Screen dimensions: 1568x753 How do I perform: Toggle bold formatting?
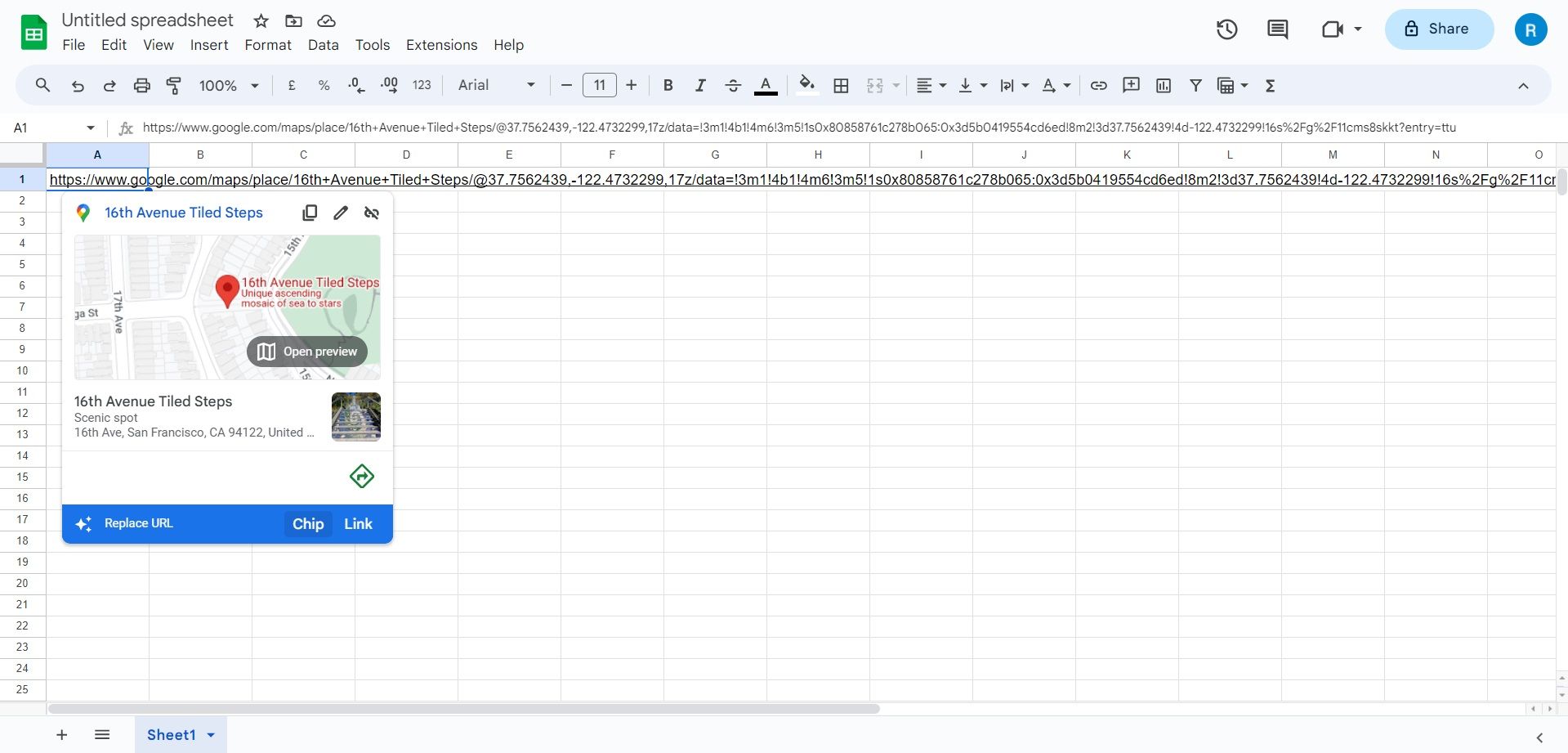[x=668, y=85]
